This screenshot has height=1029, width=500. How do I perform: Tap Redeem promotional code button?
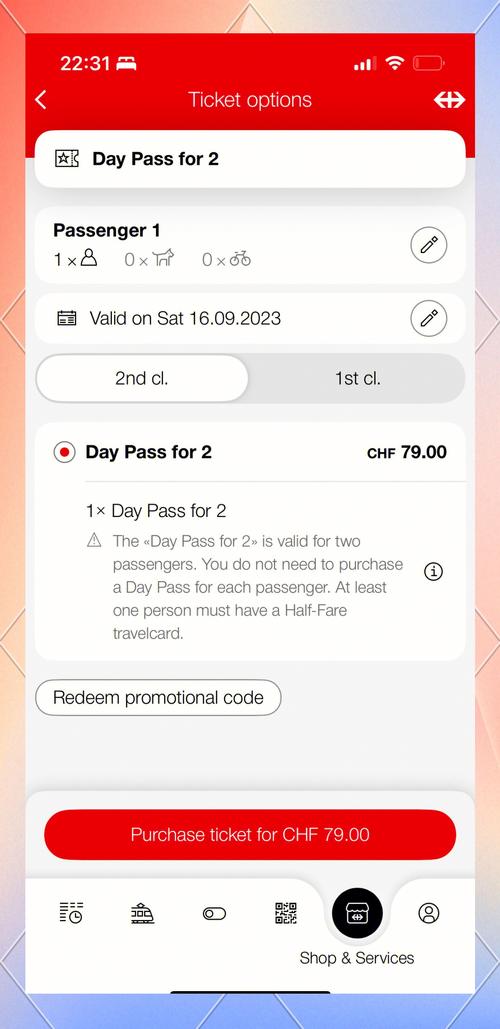pos(158,697)
